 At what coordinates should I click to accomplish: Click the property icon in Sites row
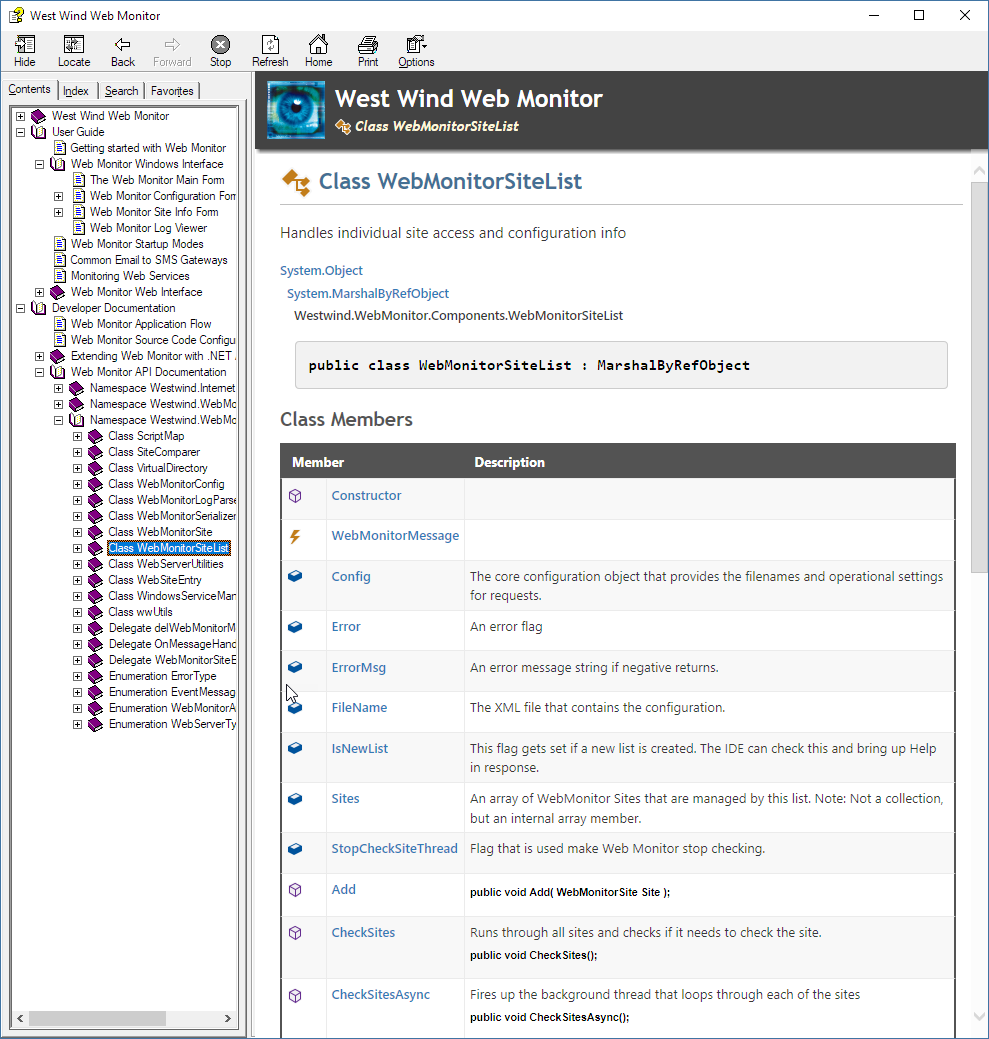[x=295, y=798]
